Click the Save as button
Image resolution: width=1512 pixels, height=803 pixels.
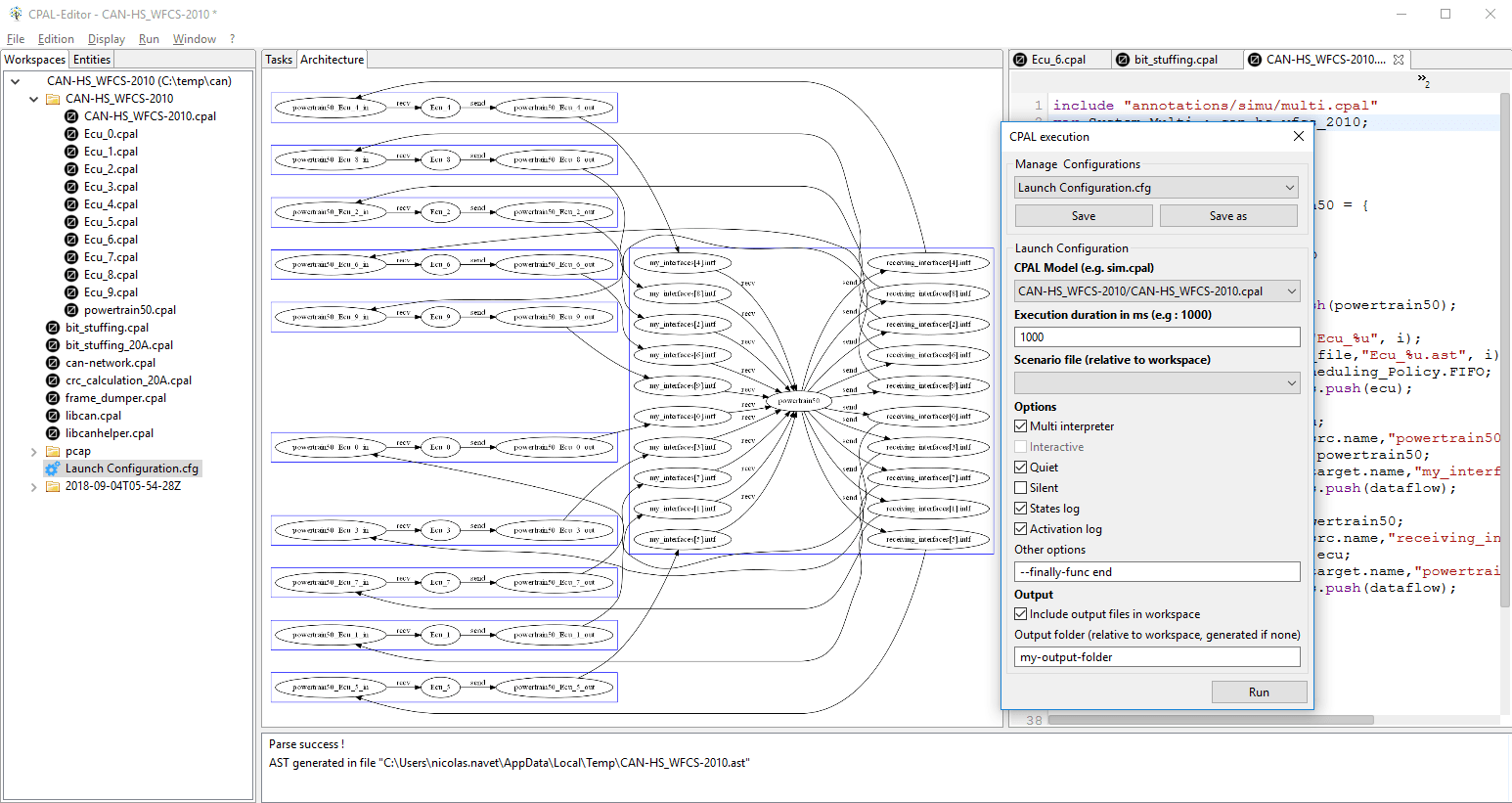coord(1228,216)
